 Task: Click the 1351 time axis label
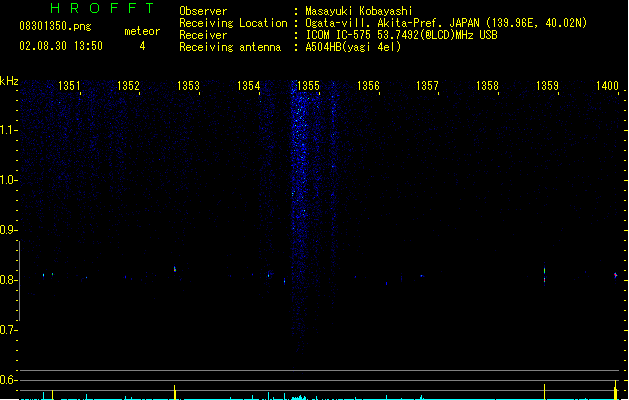(x=69, y=86)
